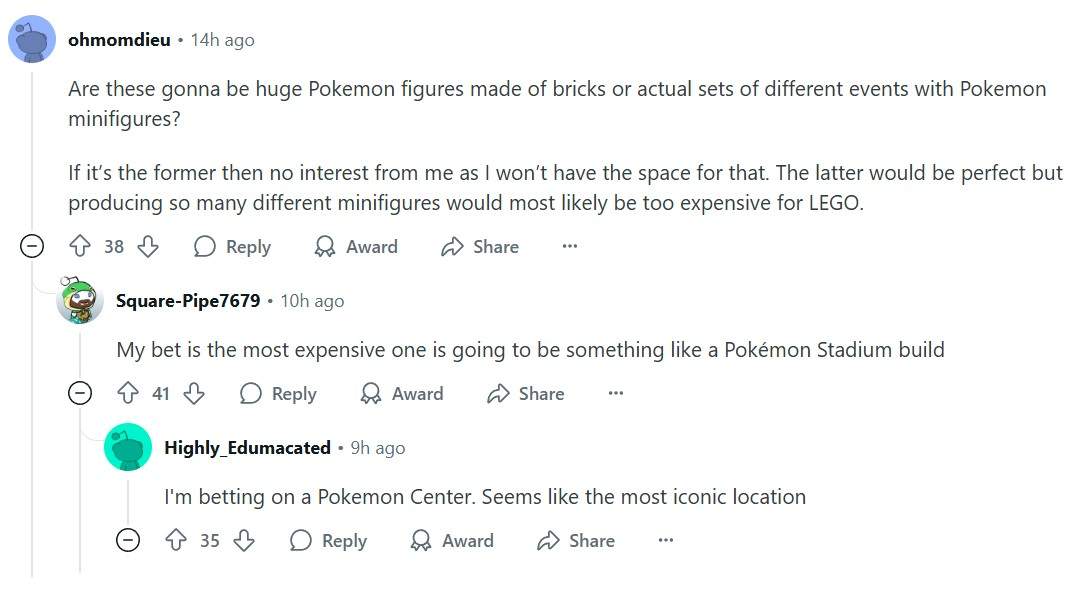Downvote Highly_Edumacated's comment
This screenshot has height=608, width=1081.
244,541
